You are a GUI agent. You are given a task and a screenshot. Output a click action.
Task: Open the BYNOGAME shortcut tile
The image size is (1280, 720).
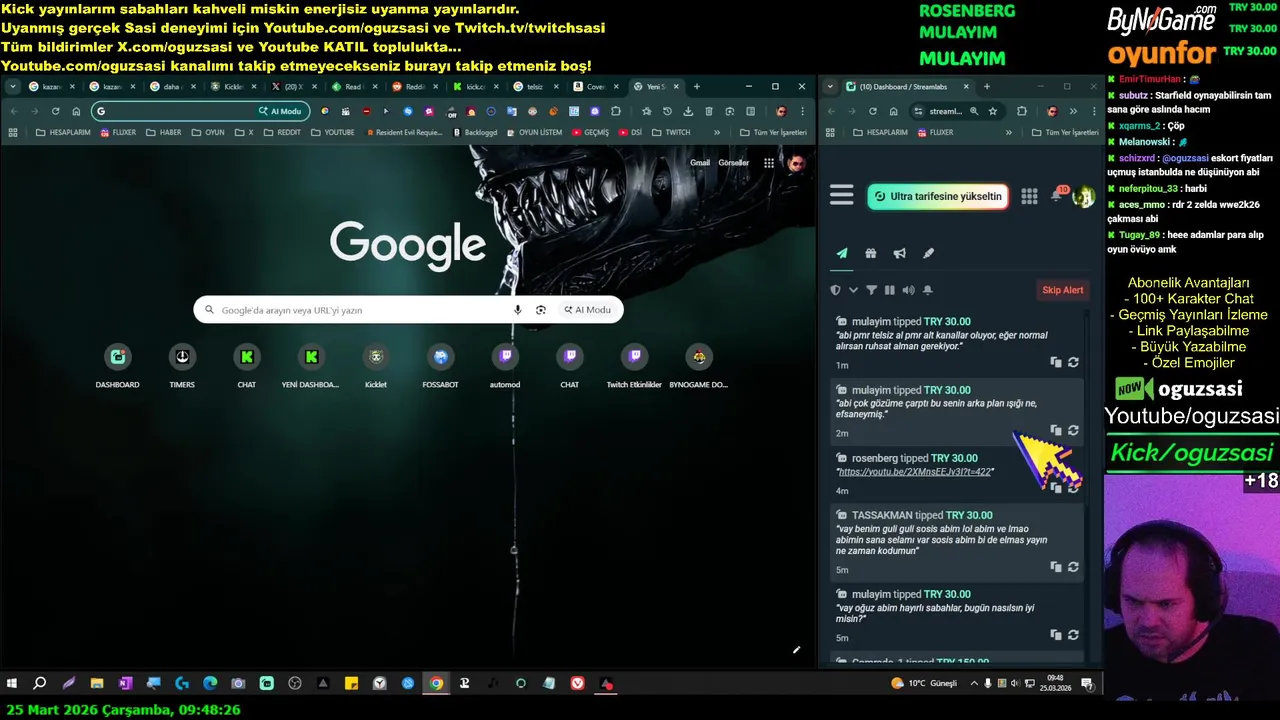[x=699, y=366]
